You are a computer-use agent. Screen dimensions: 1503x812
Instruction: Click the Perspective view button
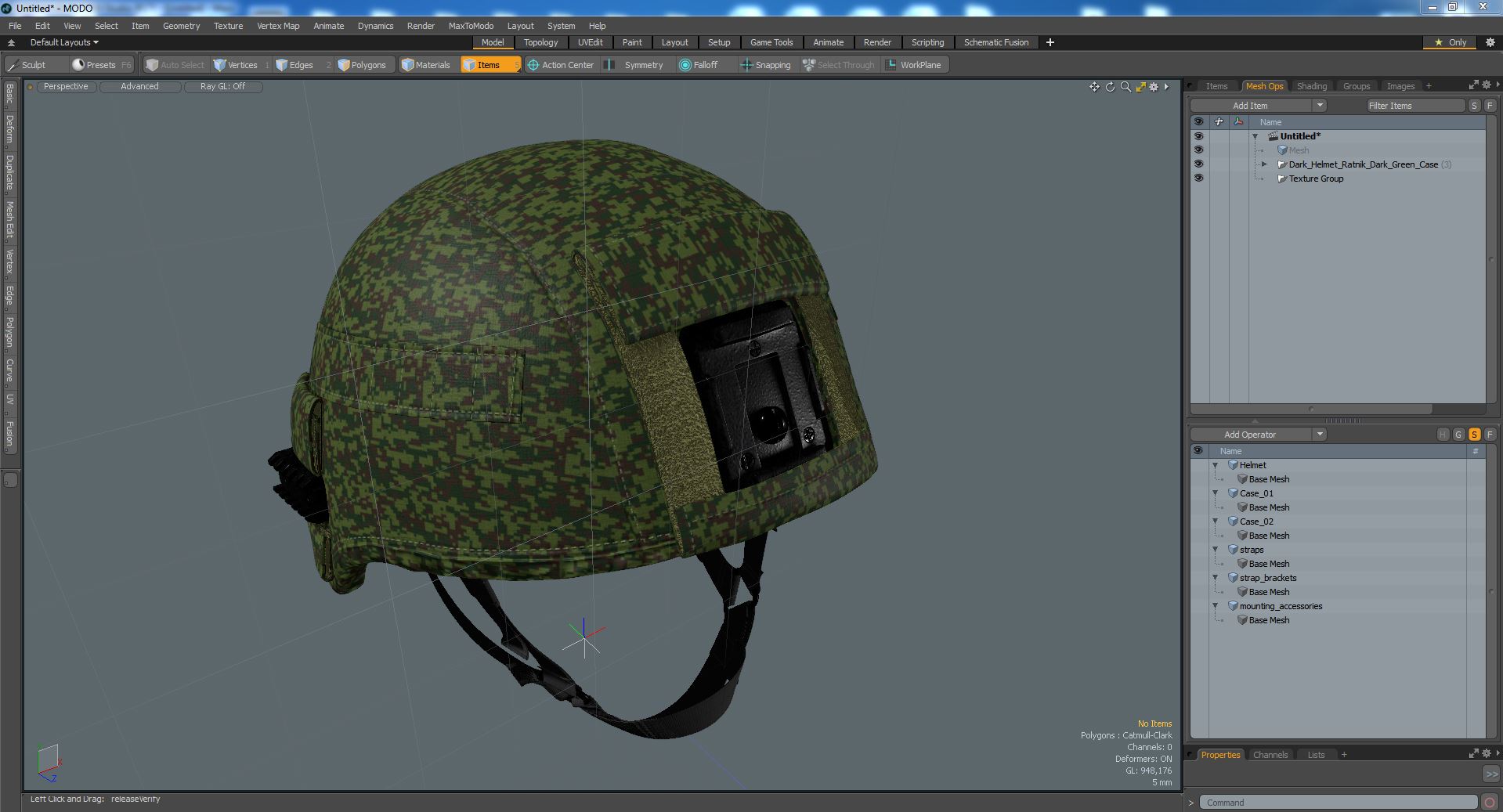point(66,87)
